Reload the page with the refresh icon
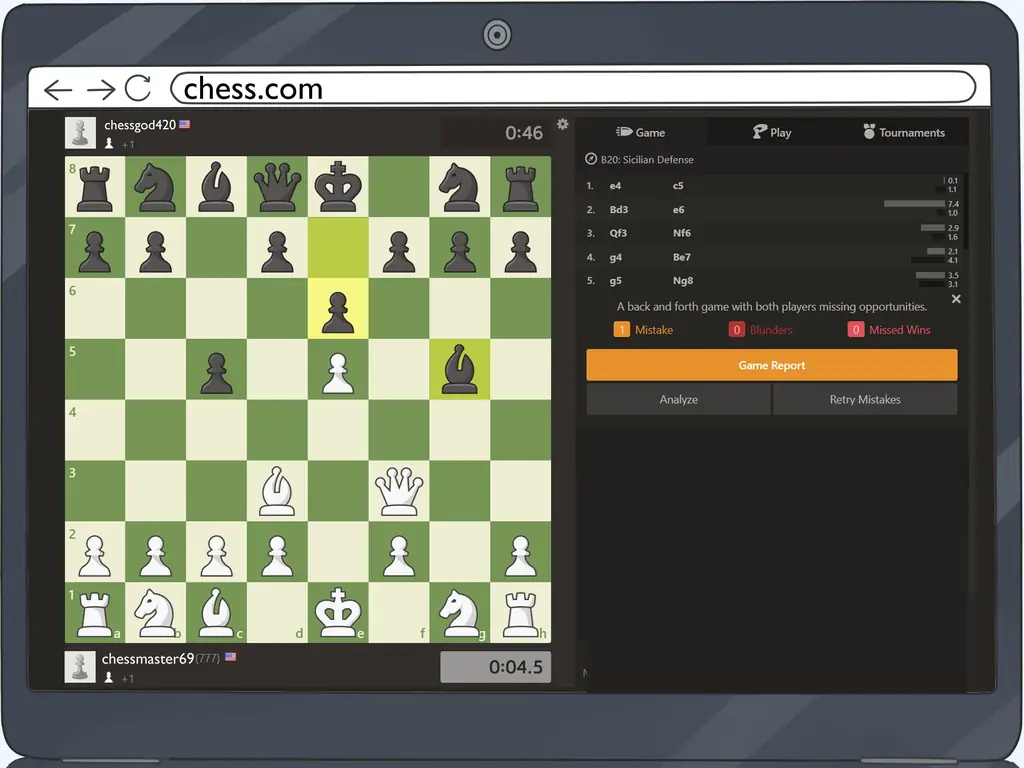Screen dimensions: 1024x768 point(138,88)
